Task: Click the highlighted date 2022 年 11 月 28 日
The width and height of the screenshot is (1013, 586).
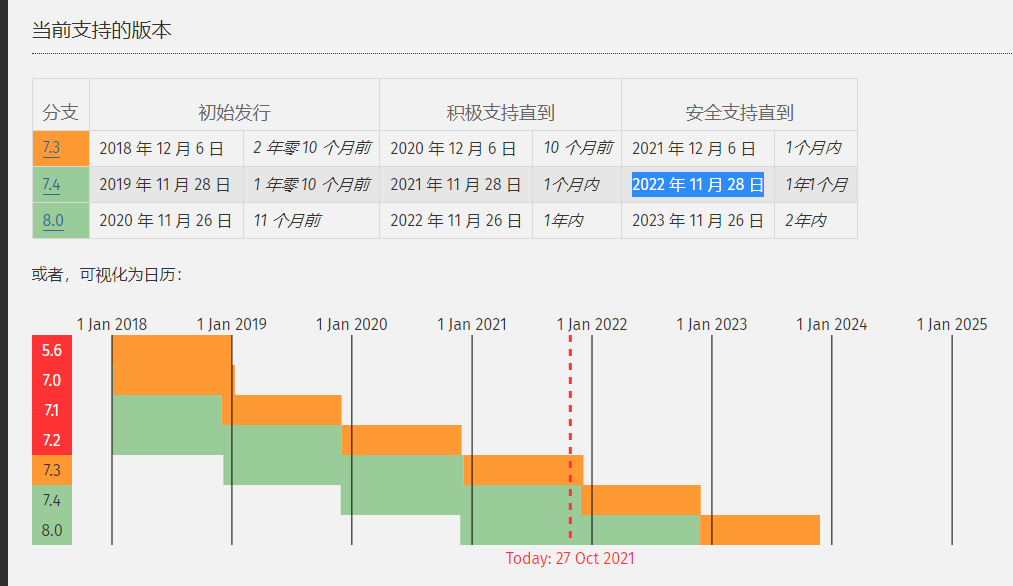Action: [698, 184]
